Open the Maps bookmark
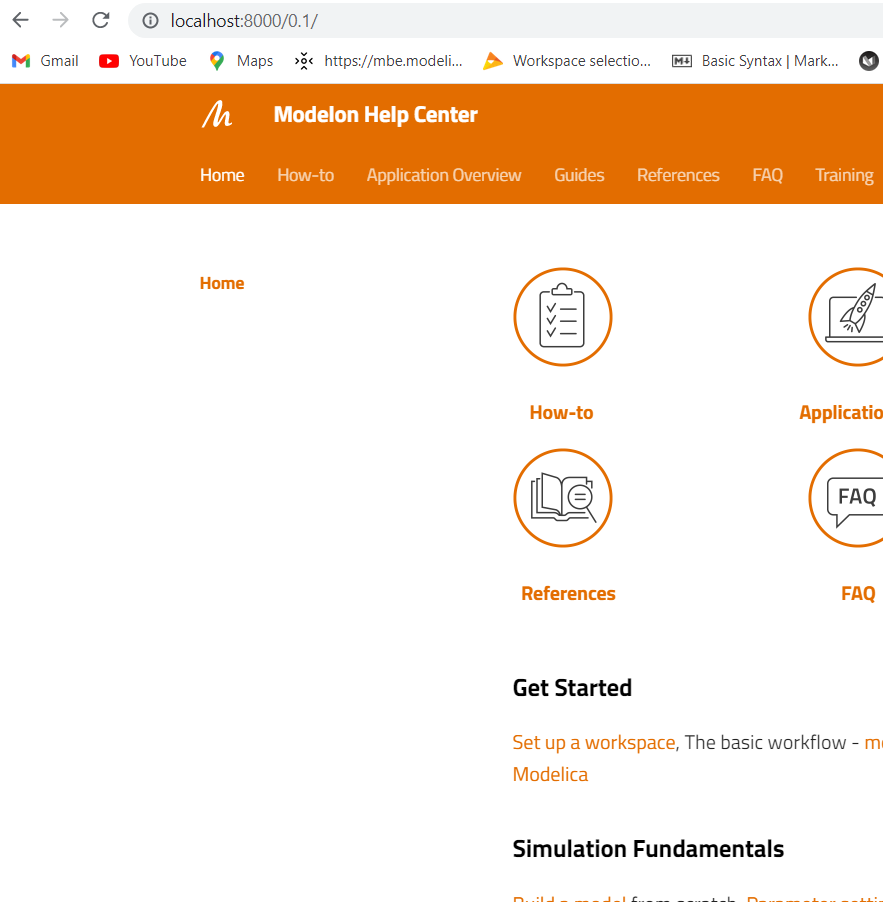 [x=240, y=61]
